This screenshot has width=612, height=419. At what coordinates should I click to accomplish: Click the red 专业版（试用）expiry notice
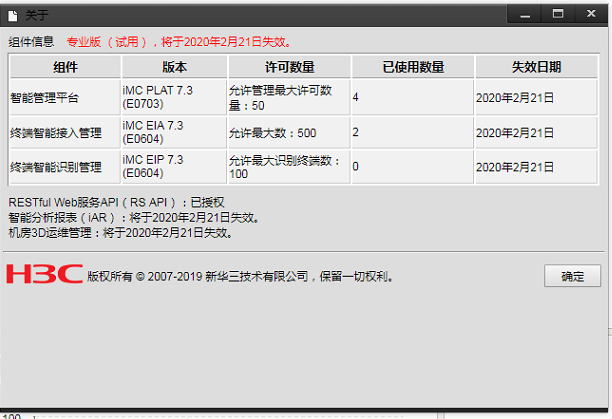pyautogui.click(x=179, y=41)
